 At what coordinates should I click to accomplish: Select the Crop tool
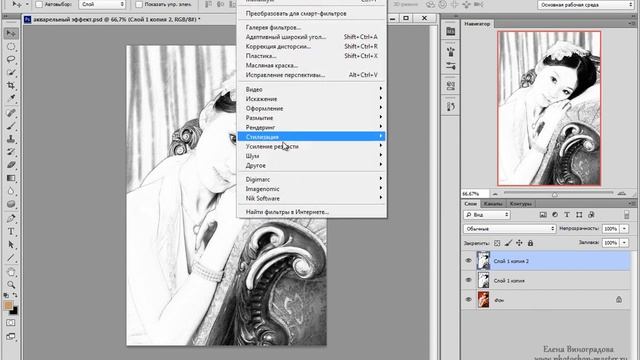(11, 85)
